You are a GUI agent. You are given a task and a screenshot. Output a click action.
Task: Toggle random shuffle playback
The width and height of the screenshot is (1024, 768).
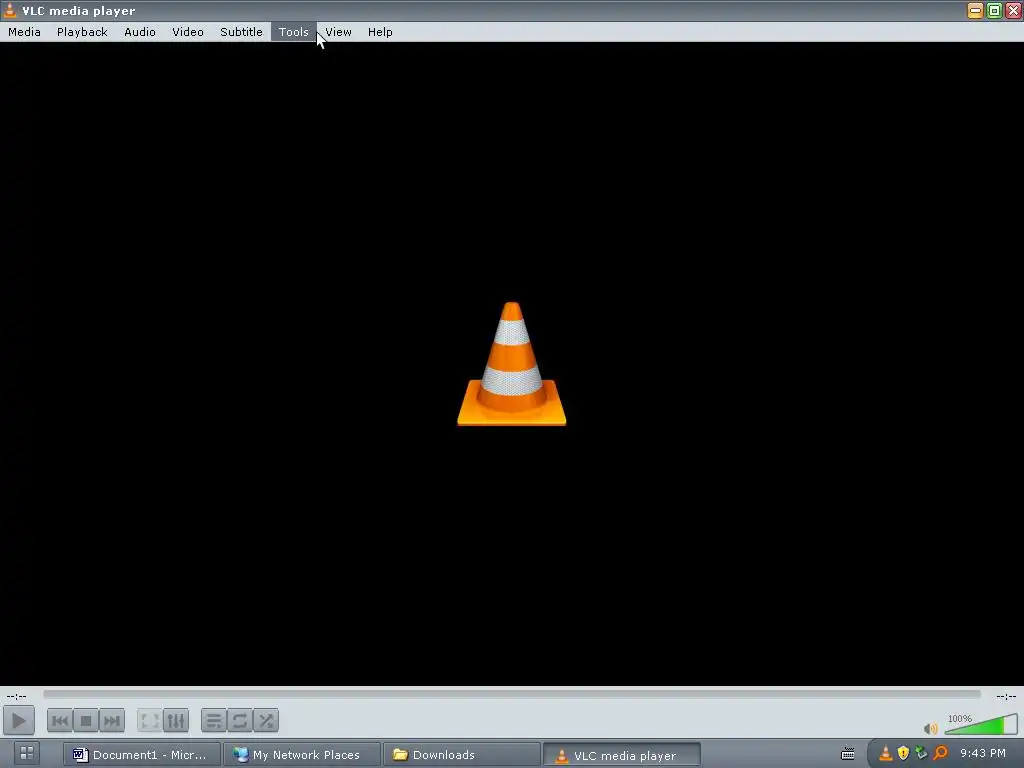[266, 721]
